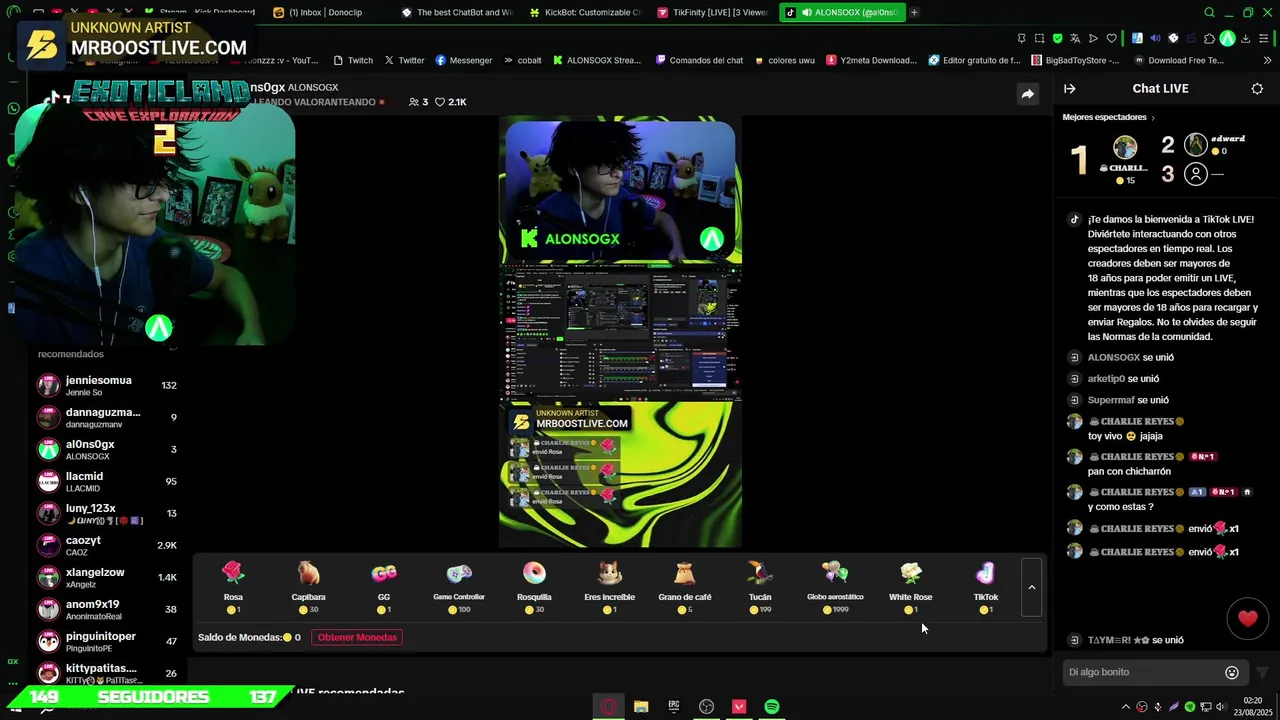1280x720 pixels.
Task: Open xlangelzow recommended live channel
Action: coord(108,577)
